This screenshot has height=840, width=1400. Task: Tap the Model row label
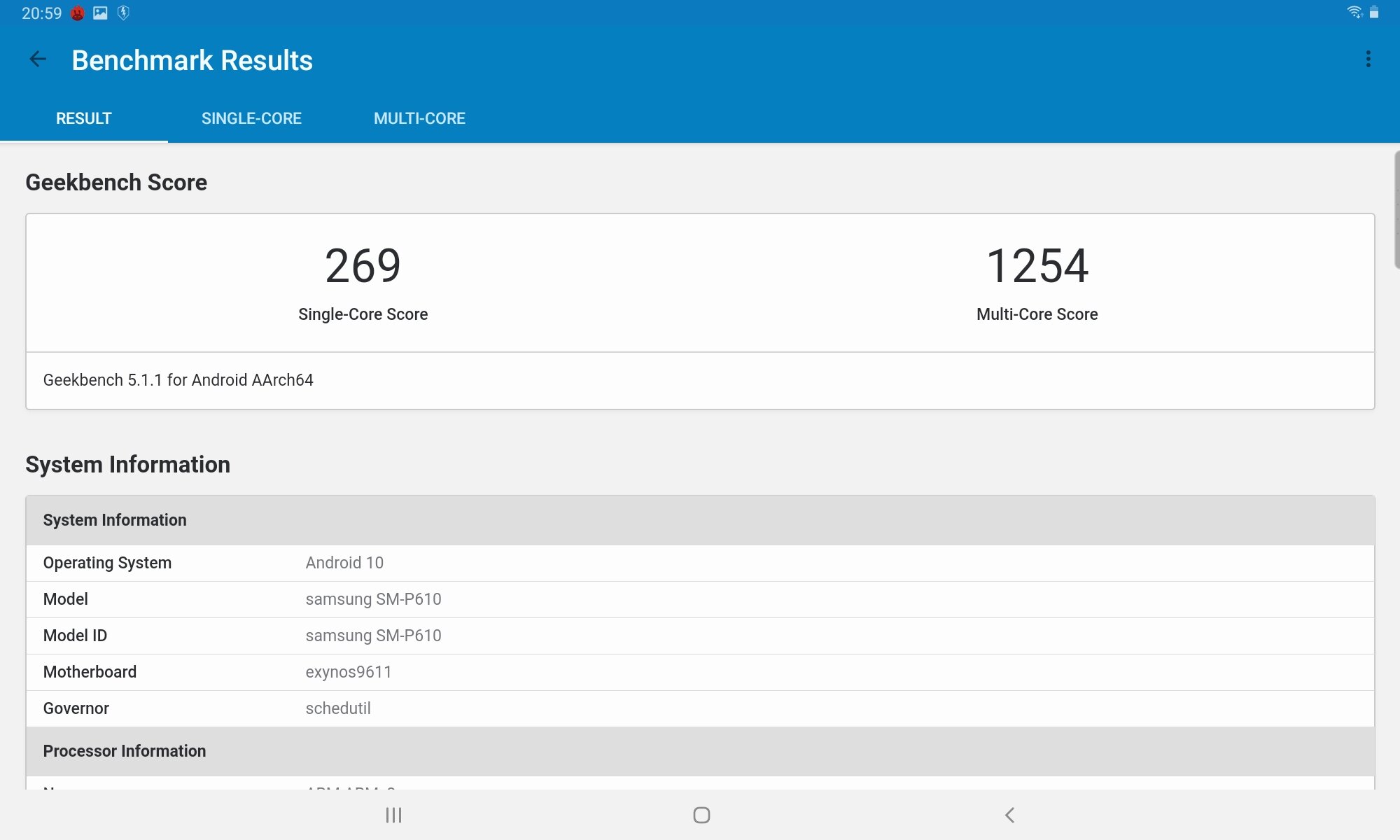(x=66, y=599)
